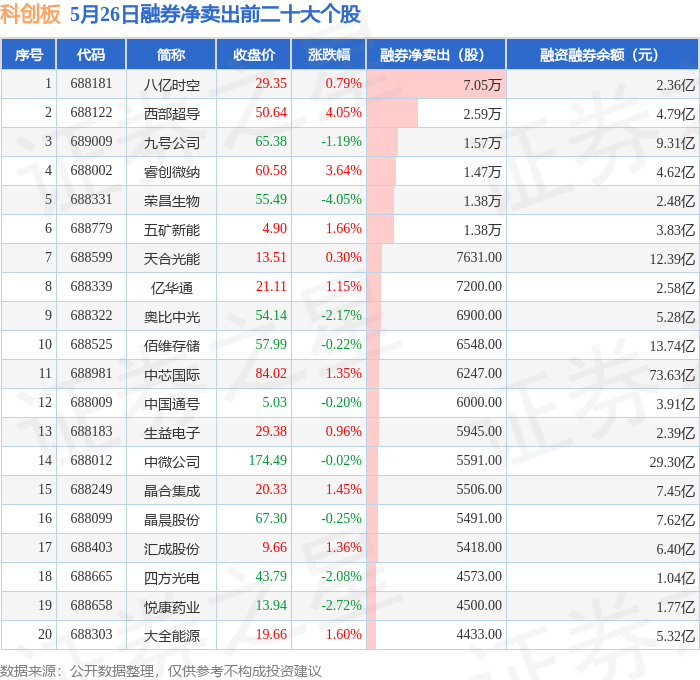Click the 序号 column header

coord(29,54)
